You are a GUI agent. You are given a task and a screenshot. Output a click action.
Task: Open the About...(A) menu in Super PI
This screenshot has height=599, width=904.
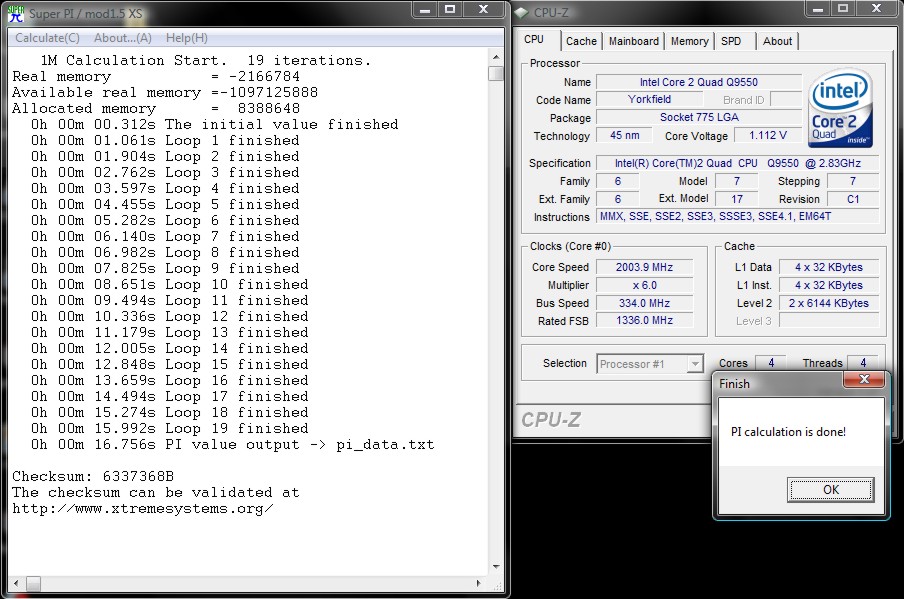coord(123,38)
